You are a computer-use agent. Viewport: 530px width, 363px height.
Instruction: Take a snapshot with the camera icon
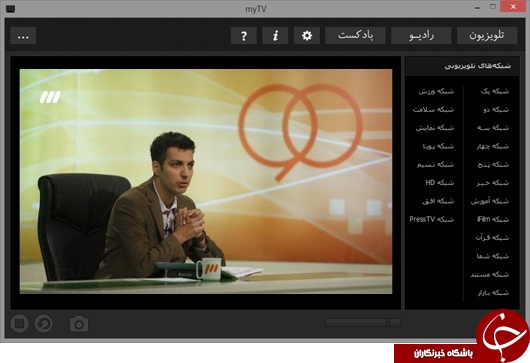pyautogui.click(x=79, y=324)
